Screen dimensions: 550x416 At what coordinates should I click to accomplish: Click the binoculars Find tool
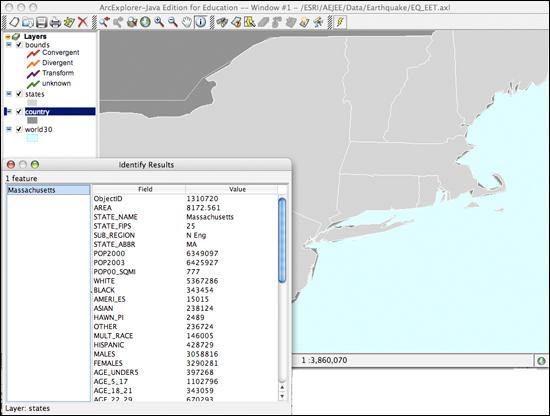pos(222,22)
